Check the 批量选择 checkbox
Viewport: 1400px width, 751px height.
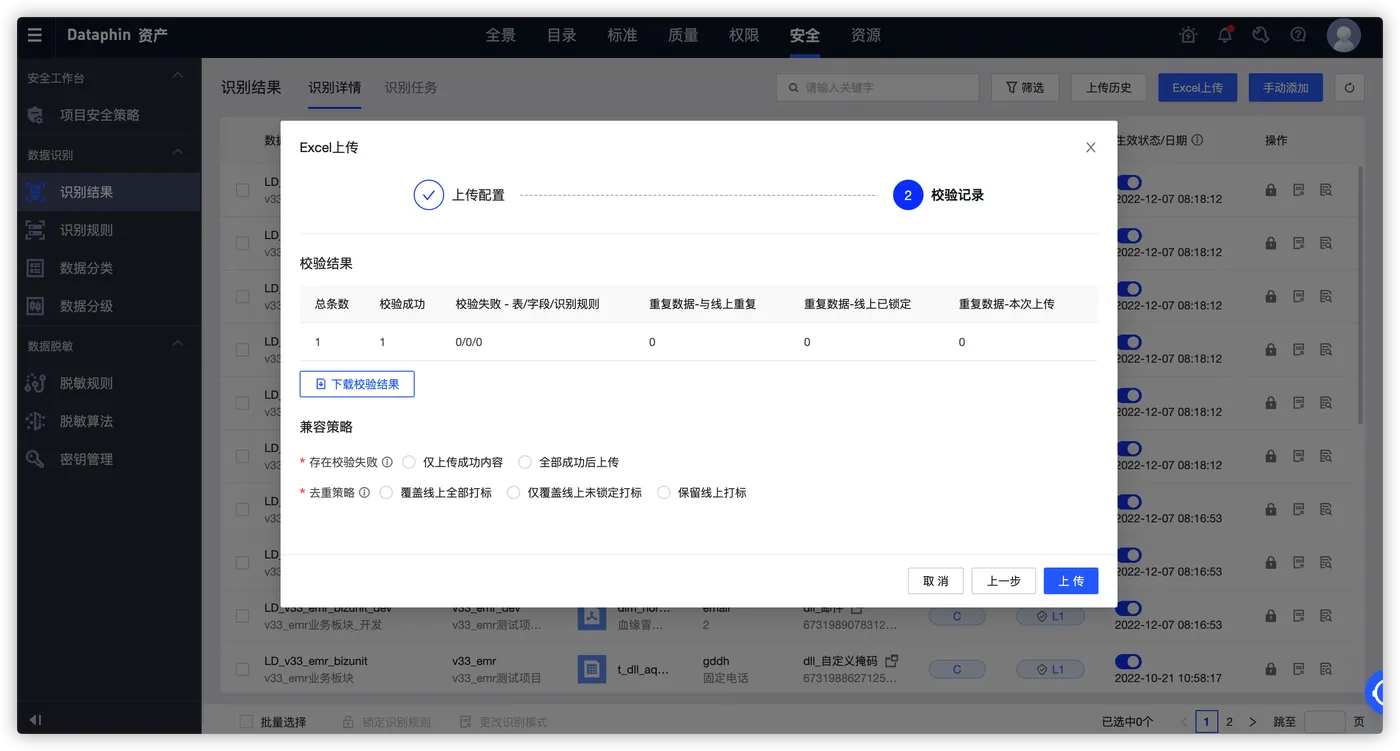[x=246, y=721]
